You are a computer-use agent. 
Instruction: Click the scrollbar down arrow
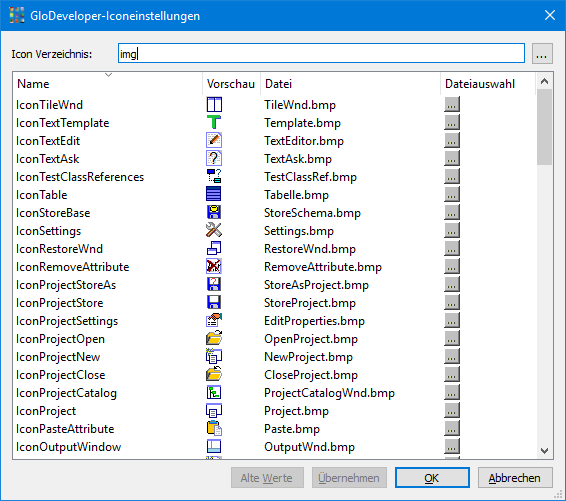click(544, 450)
